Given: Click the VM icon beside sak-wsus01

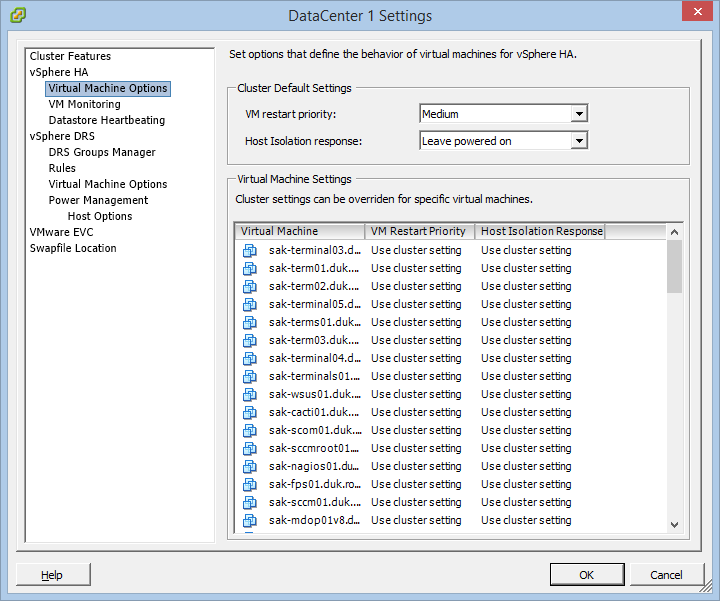Looking at the screenshot, I should (249, 394).
